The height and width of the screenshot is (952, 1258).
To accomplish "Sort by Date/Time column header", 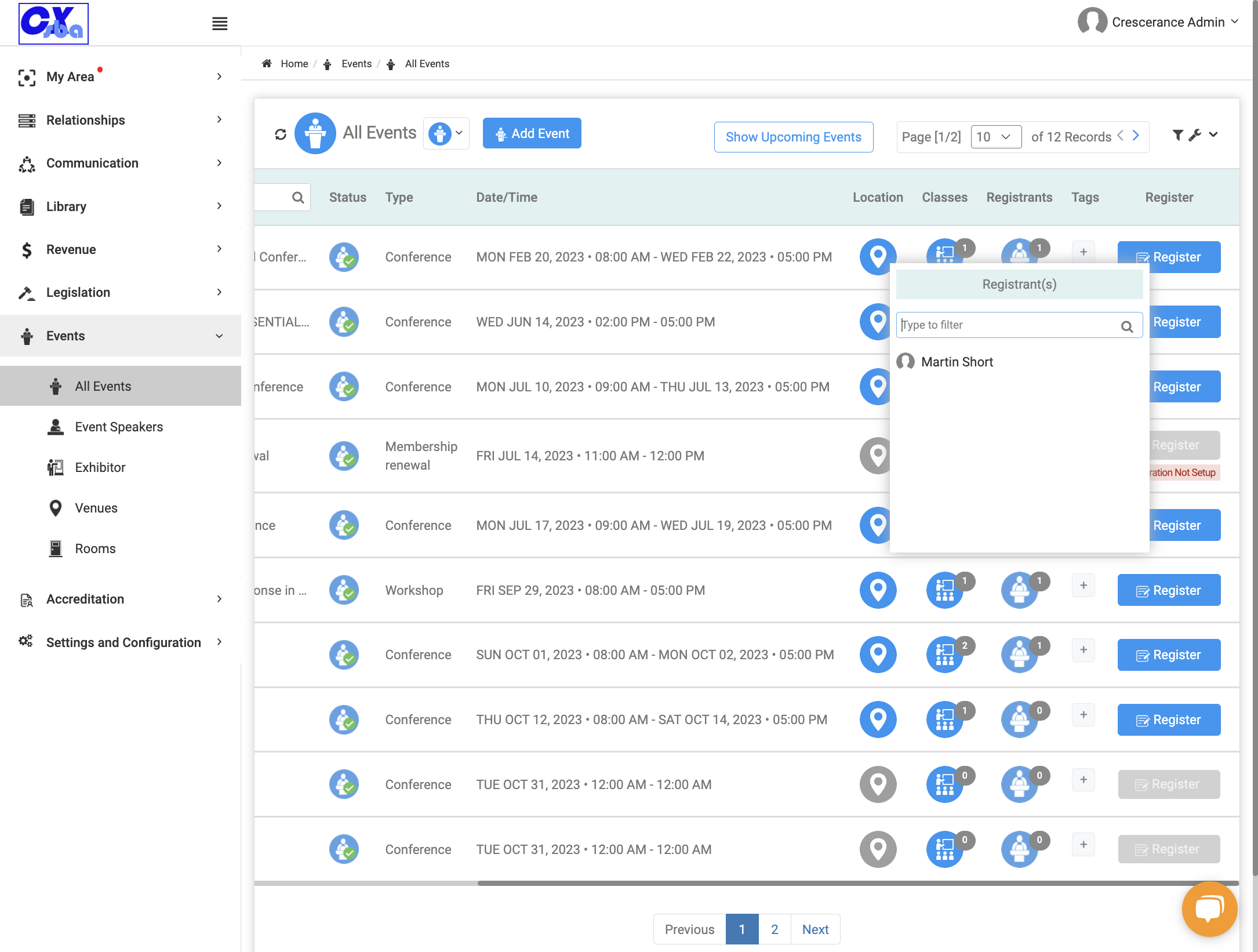I will click(507, 198).
